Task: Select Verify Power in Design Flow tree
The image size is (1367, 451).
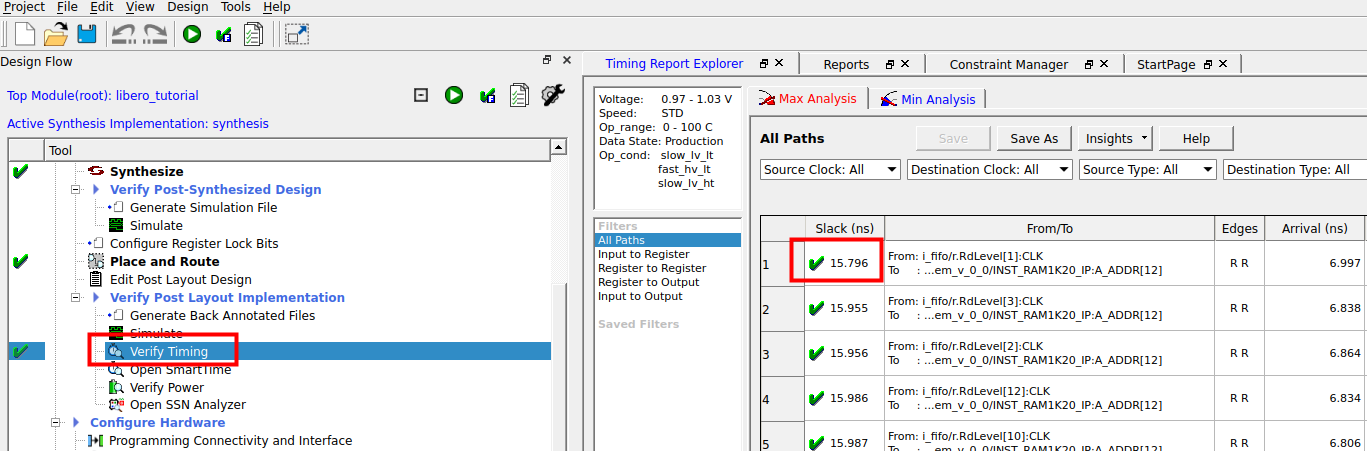Action: tap(166, 387)
